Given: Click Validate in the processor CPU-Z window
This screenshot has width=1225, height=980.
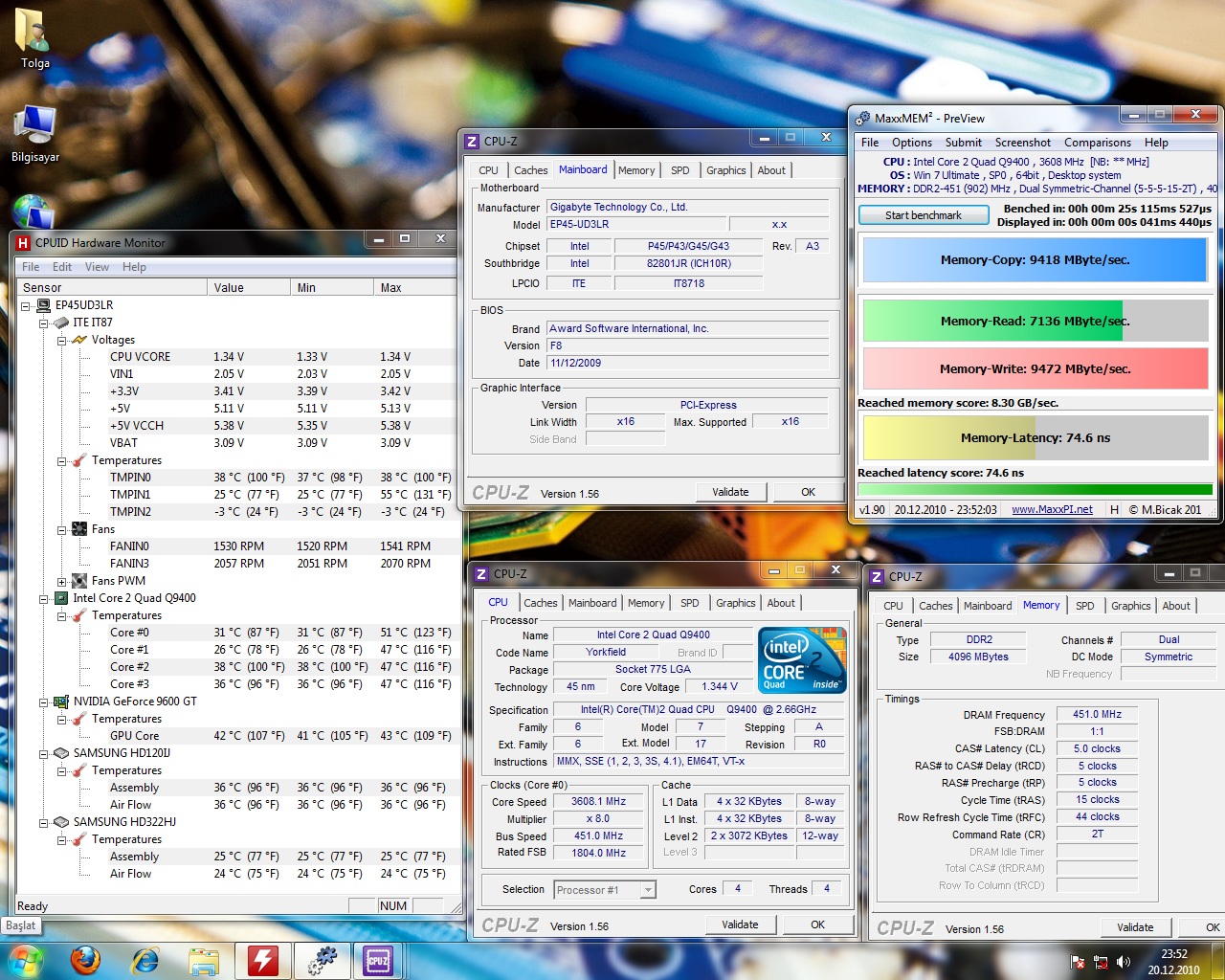Looking at the screenshot, I should pos(740,924).
